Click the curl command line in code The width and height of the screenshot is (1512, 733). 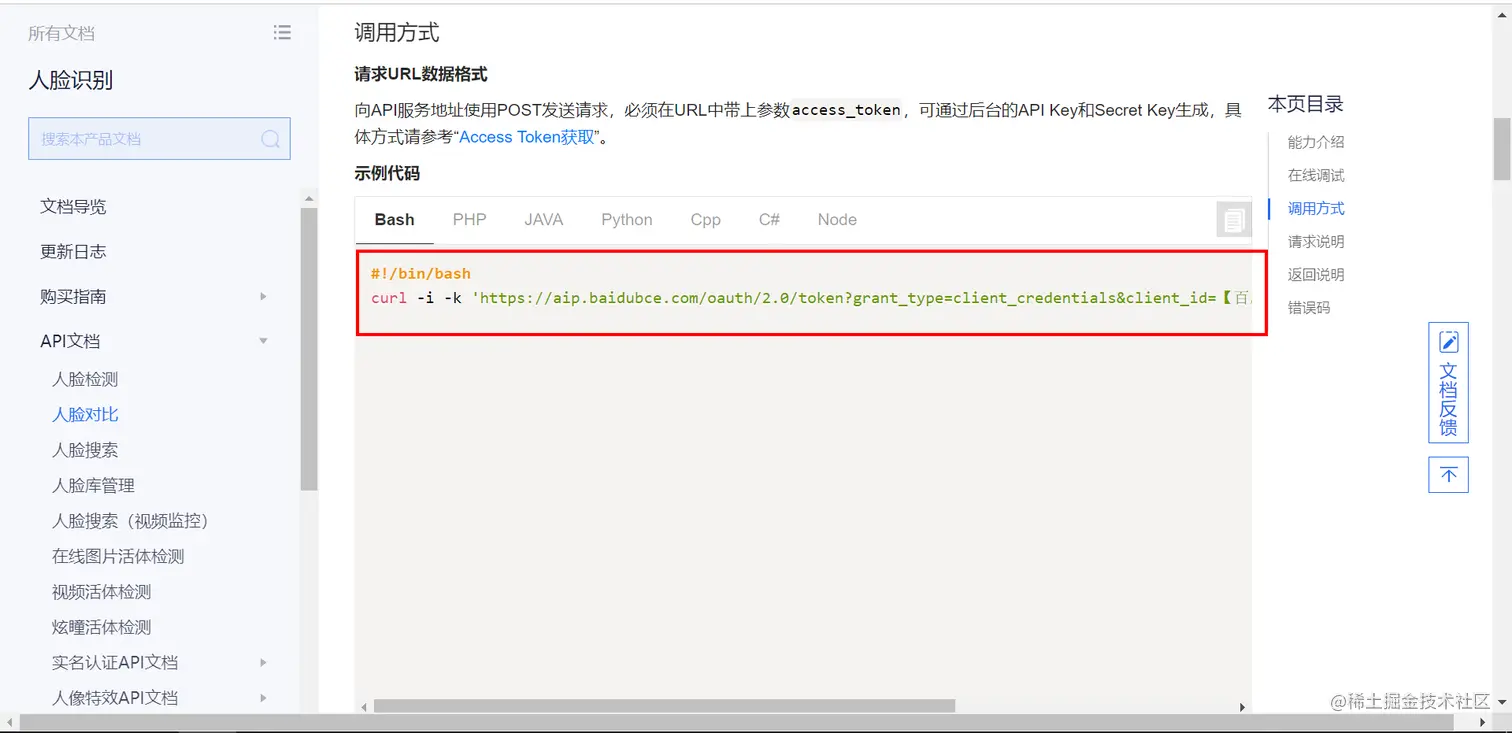(x=811, y=298)
